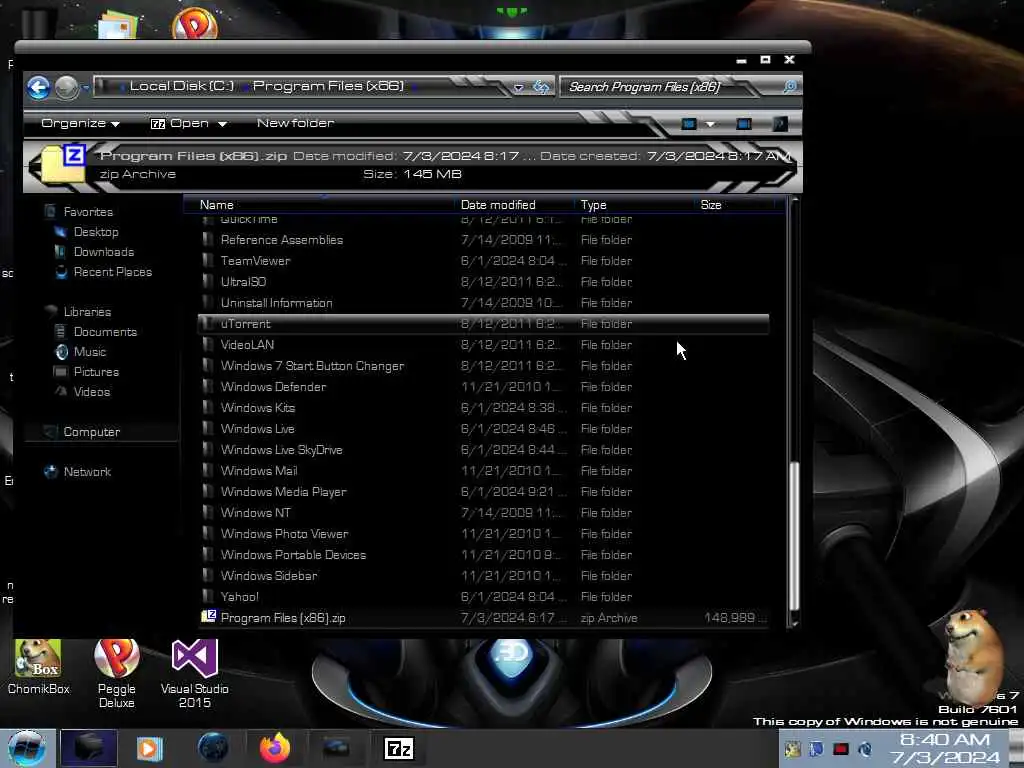Open the Videos library
This screenshot has height=768, width=1024.
coord(91,392)
